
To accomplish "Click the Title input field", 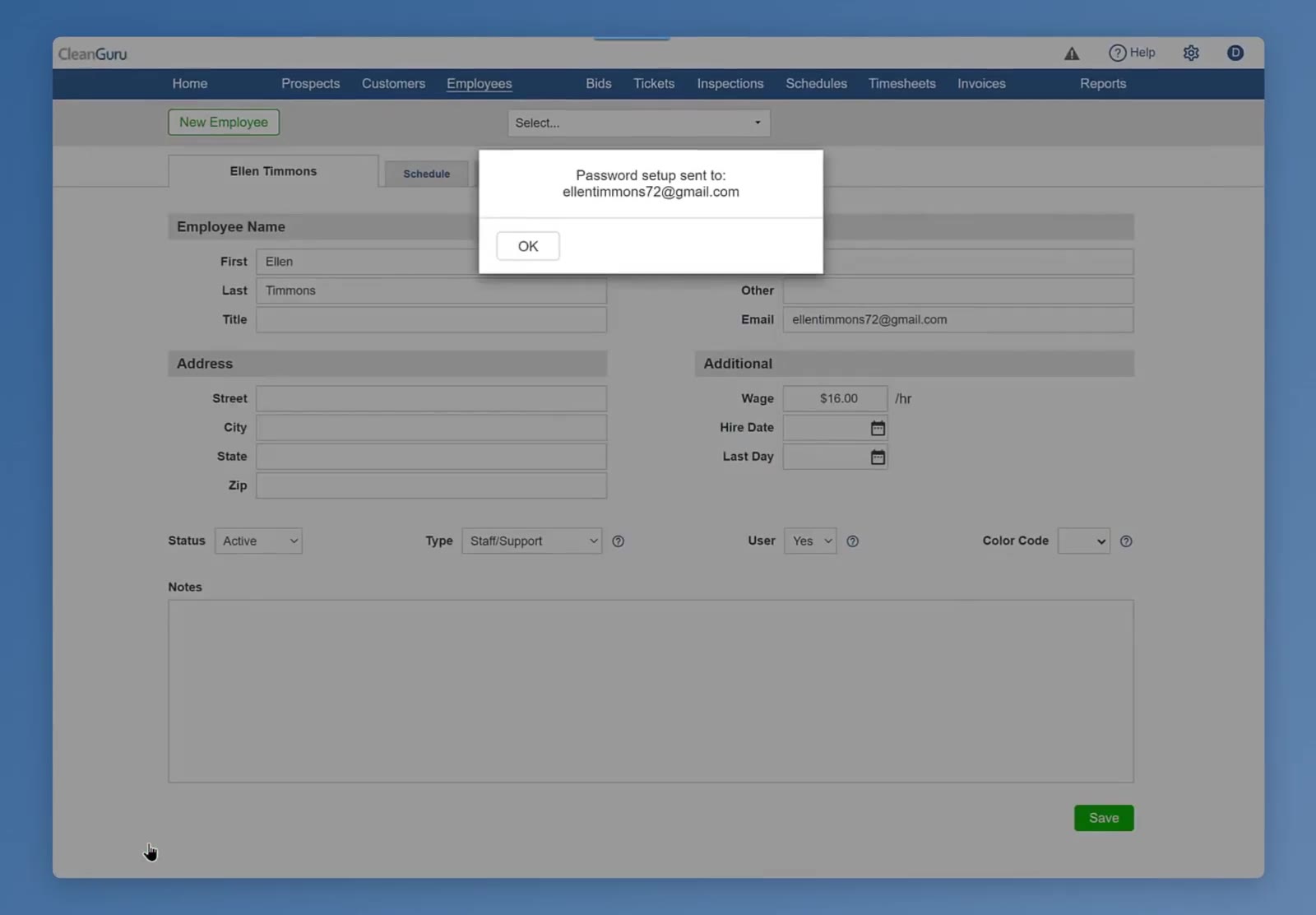I will (x=431, y=319).
